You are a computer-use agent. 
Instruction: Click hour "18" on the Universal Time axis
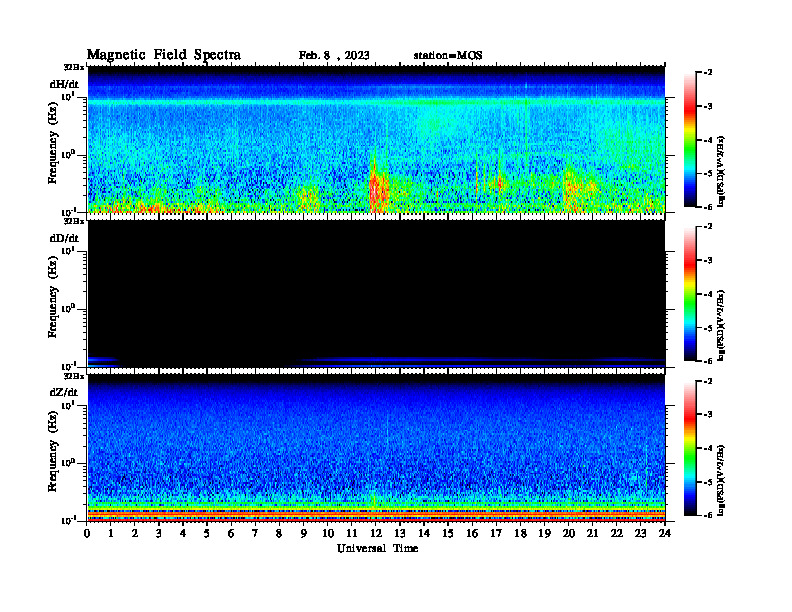pyautogui.click(x=520, y=533)
